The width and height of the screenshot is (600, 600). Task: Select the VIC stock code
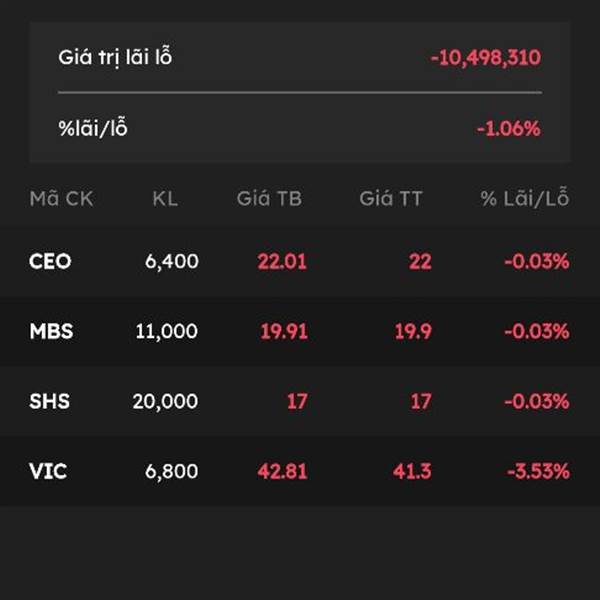pyautogui.click(x=48, y=471)
